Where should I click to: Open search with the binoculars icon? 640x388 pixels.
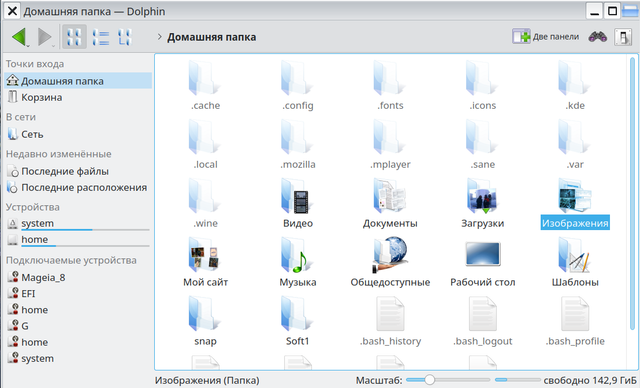(598, 37)
